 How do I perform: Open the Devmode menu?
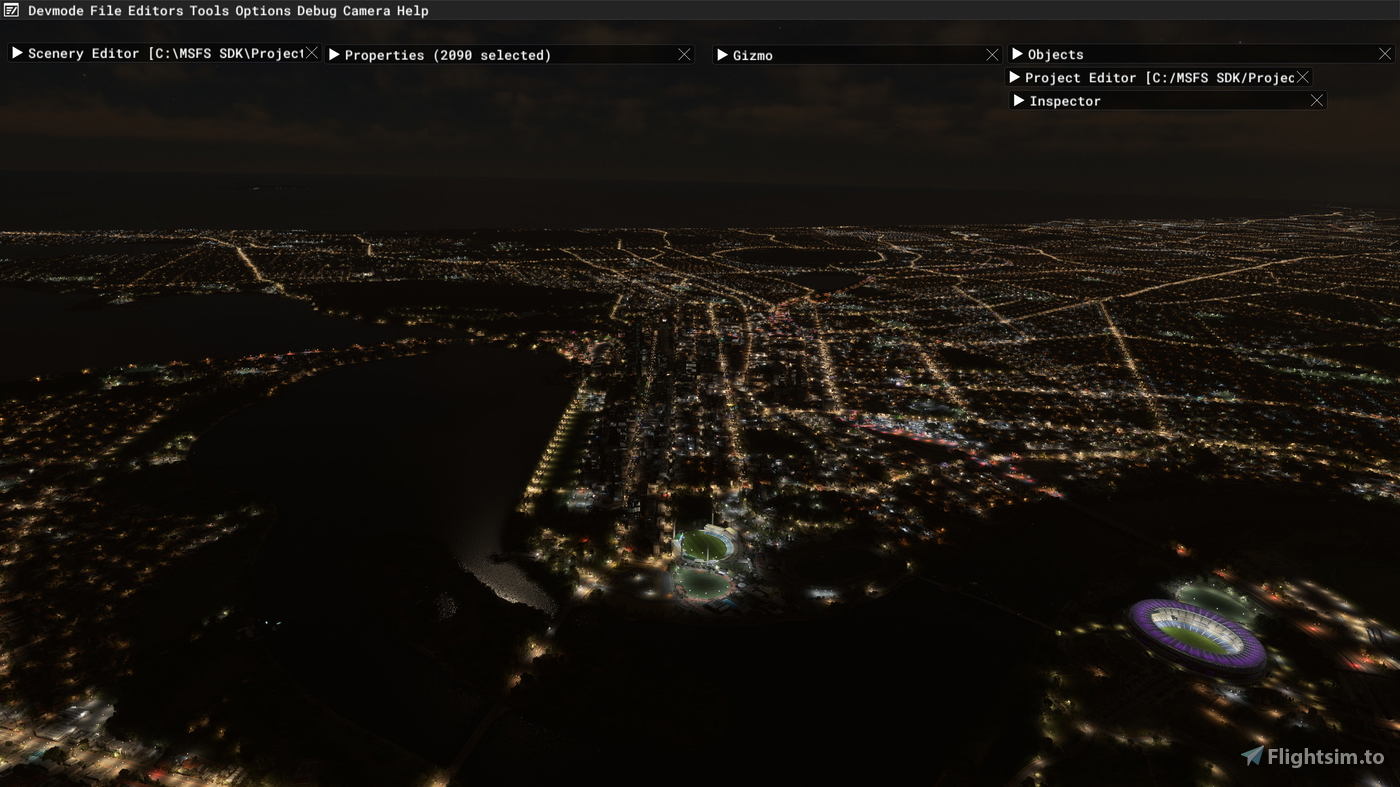(57, 10)
